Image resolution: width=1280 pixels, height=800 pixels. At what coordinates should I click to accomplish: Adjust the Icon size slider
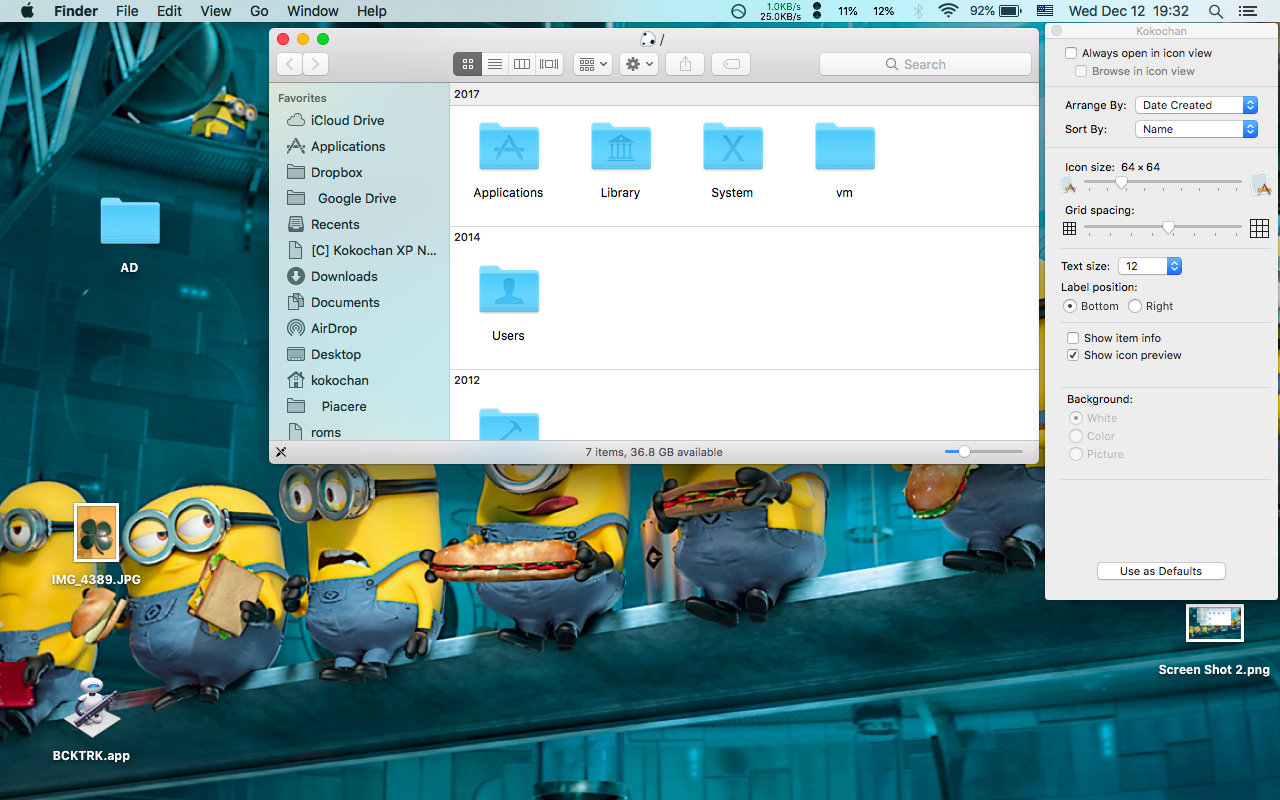pos(1122,183)
